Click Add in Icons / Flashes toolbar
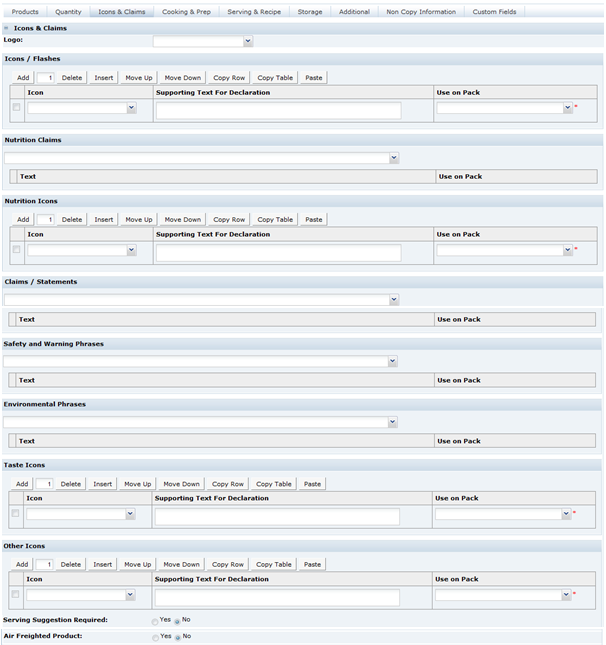Image resolution: width=606 pixels, height=645 pixels. tap(23, 78)
